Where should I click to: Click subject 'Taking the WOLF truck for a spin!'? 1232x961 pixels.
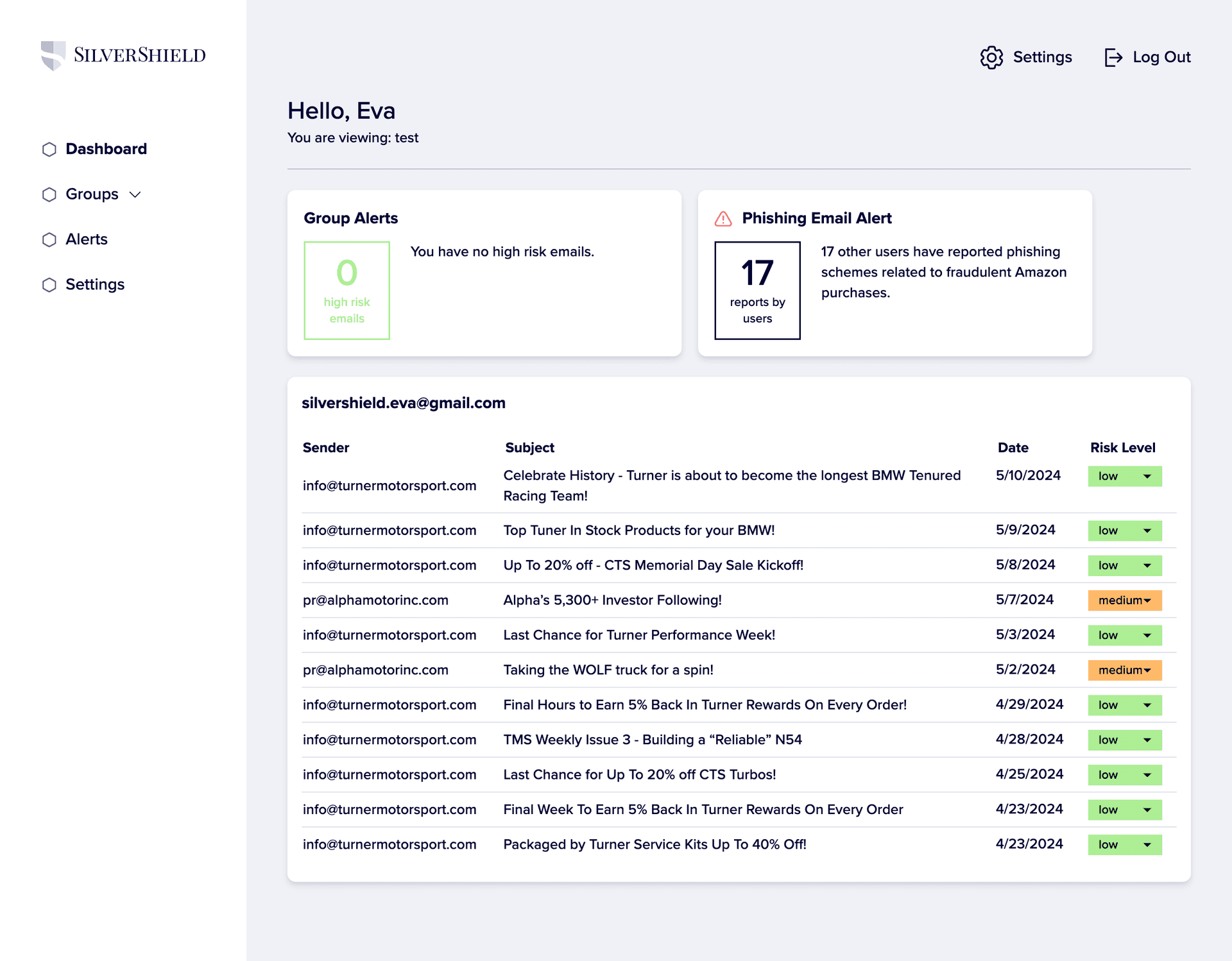click(x=608, y=670)
